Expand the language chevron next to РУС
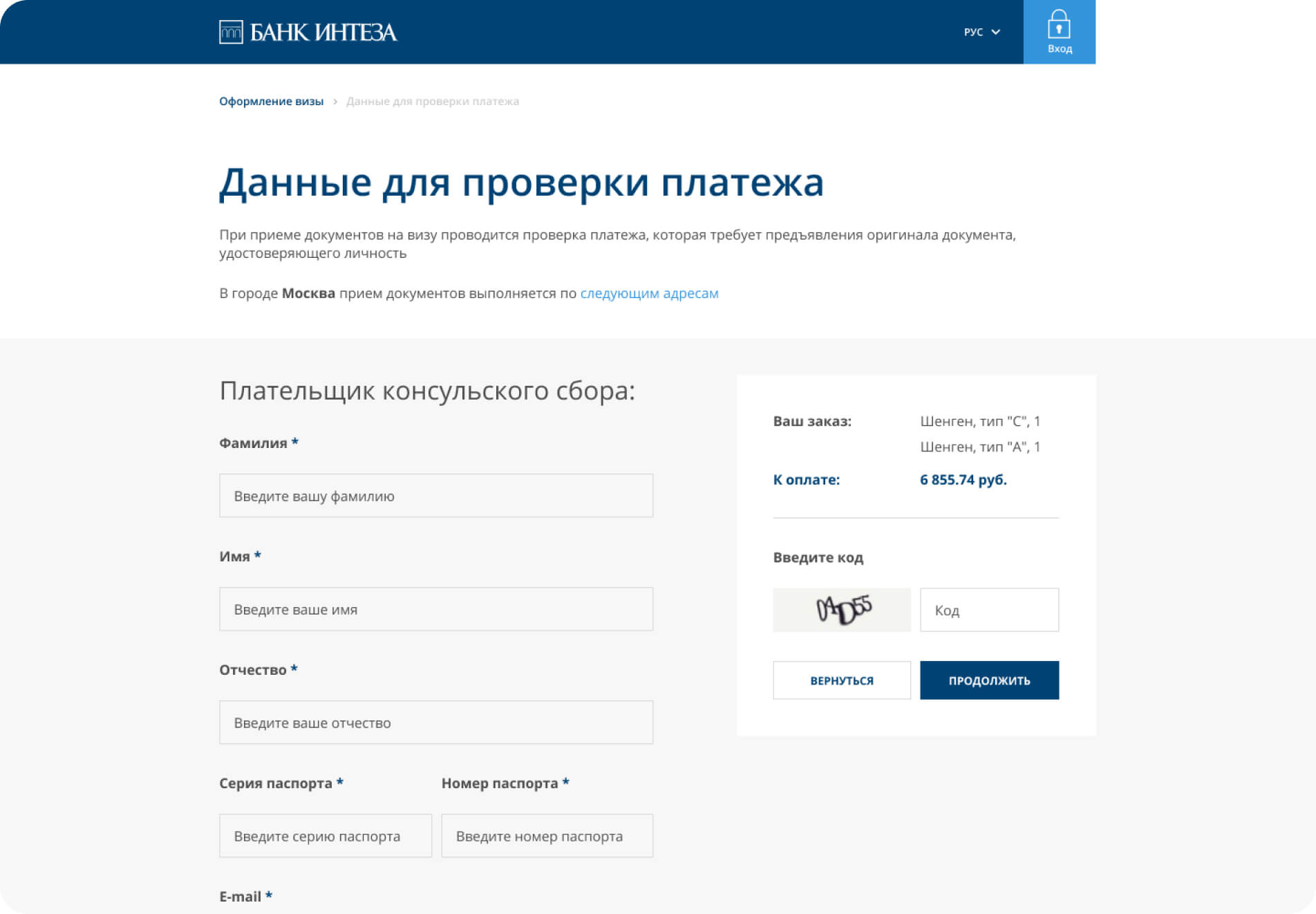 point(995,32)
